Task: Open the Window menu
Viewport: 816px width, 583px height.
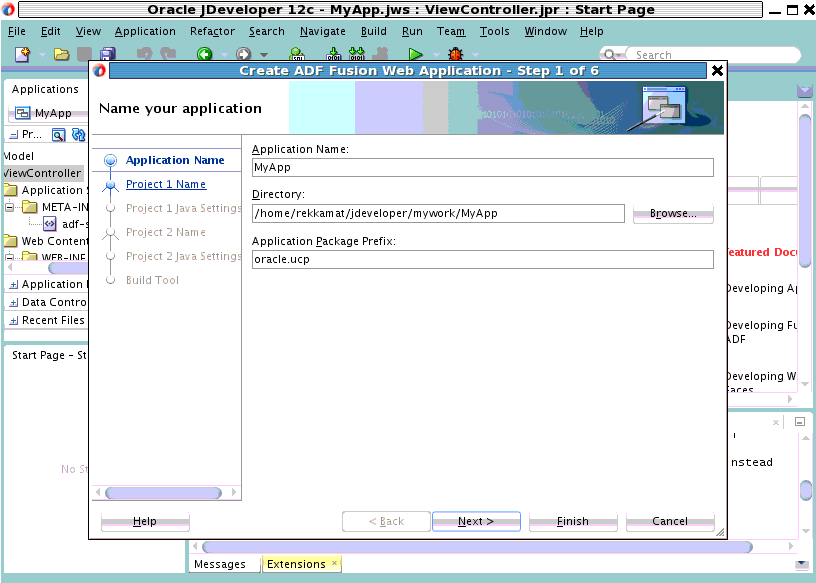Action: 545,31
